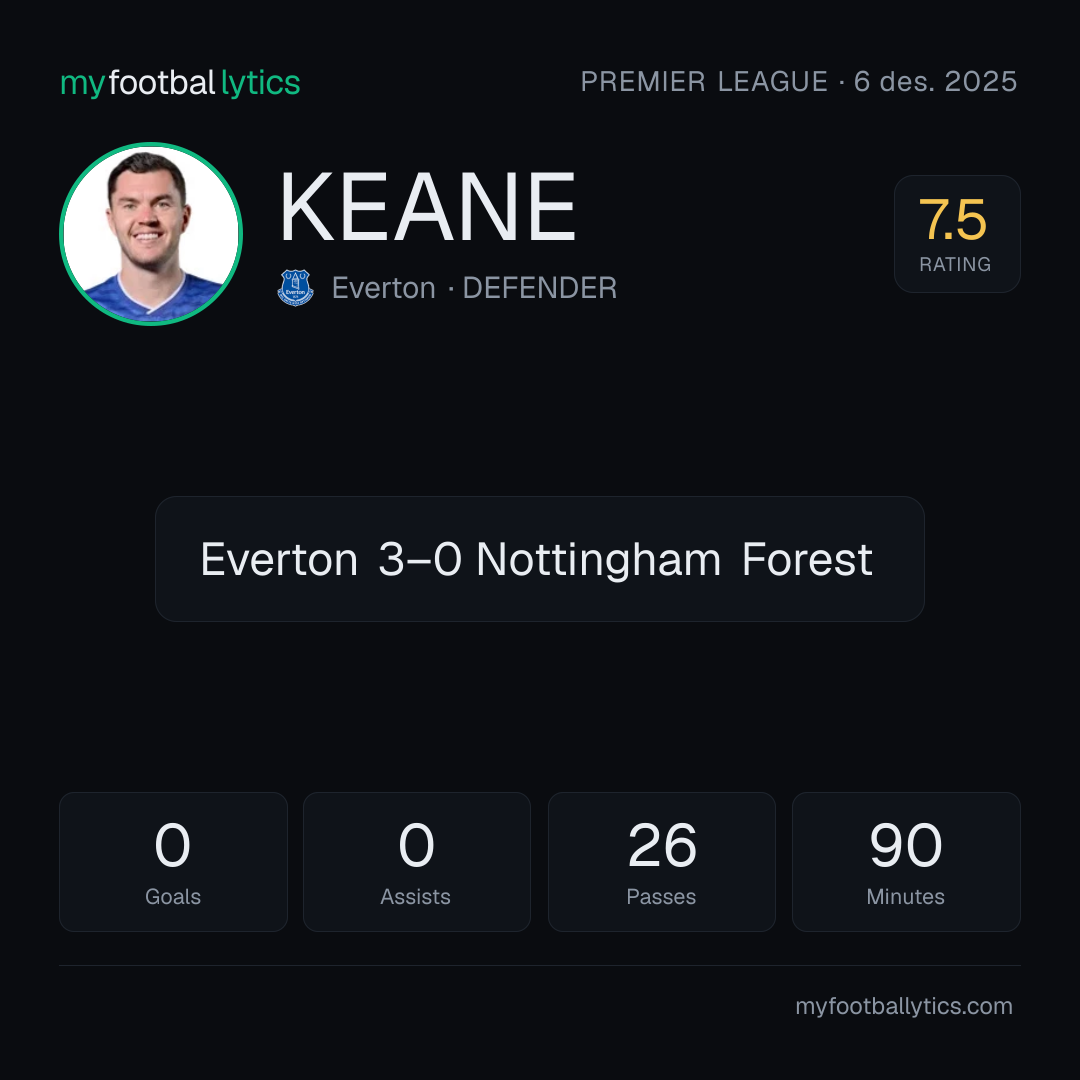Click the Everton team name text

pyautogui.click(x=384, y=288)
